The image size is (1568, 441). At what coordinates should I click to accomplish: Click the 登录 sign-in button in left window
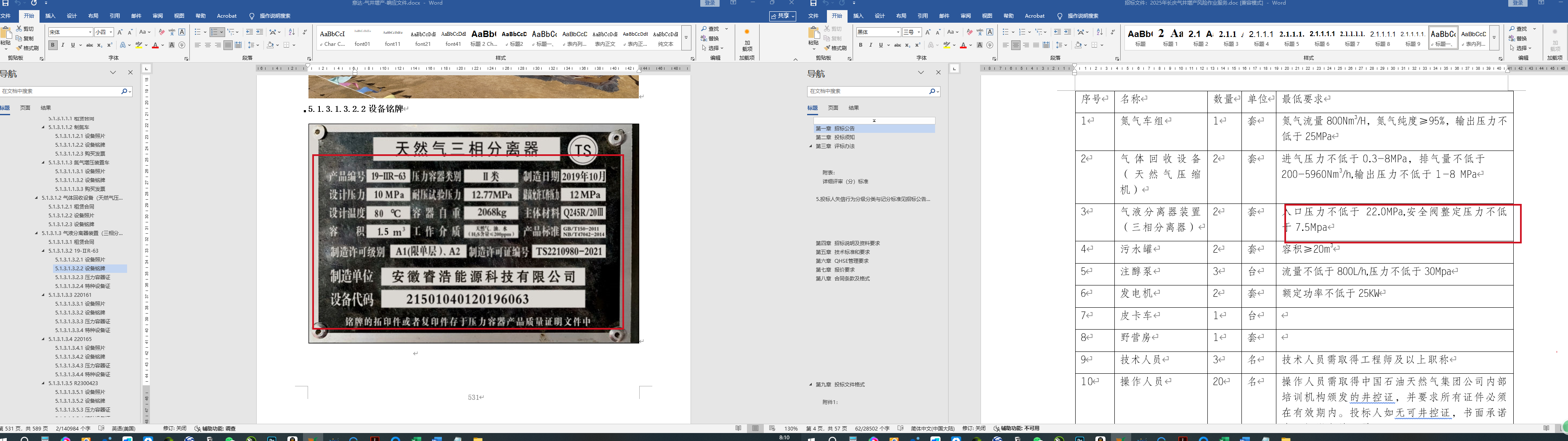(x=710, y=3)
